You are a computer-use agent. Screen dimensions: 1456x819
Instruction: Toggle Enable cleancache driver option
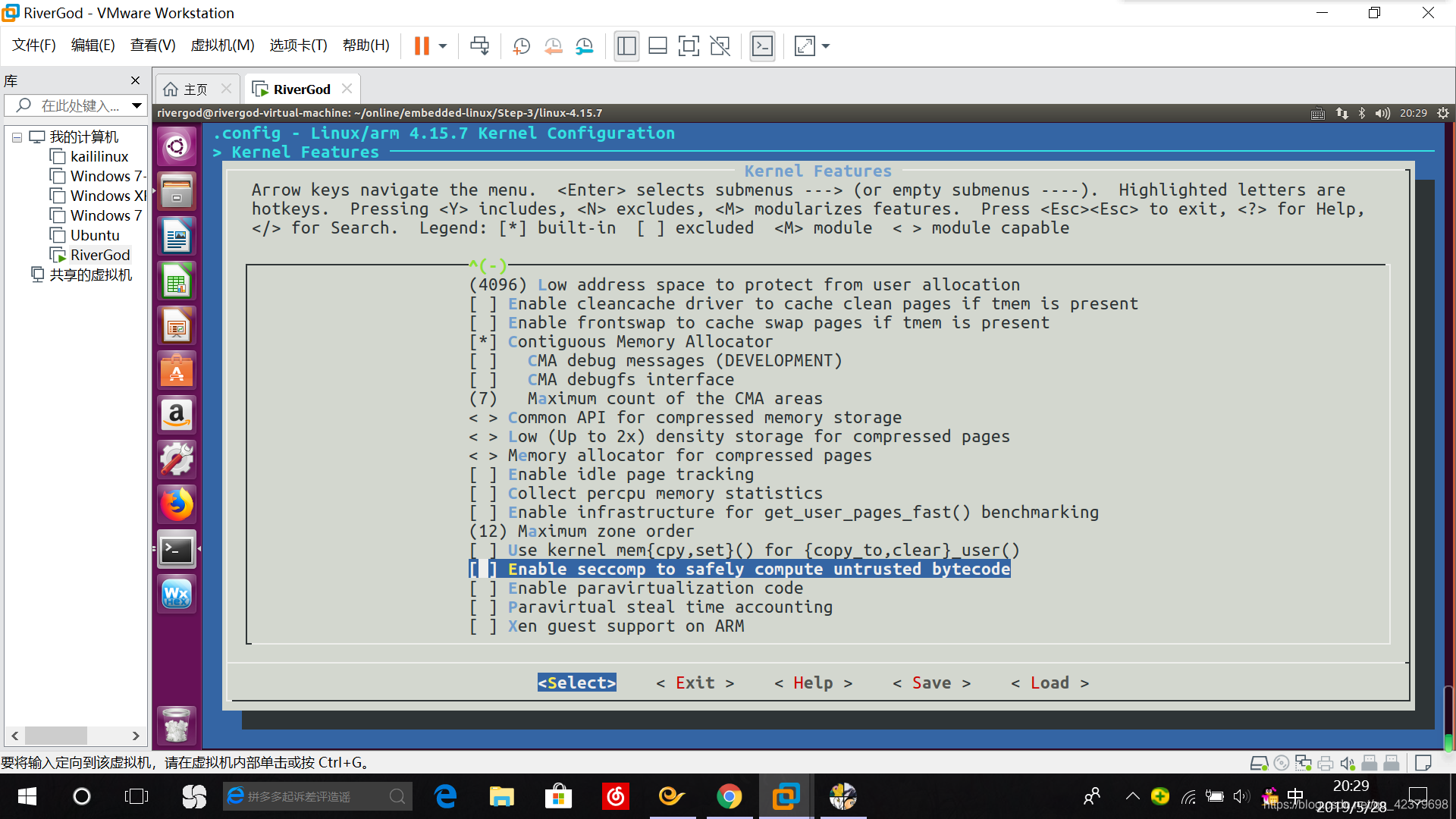coord(803,304)
